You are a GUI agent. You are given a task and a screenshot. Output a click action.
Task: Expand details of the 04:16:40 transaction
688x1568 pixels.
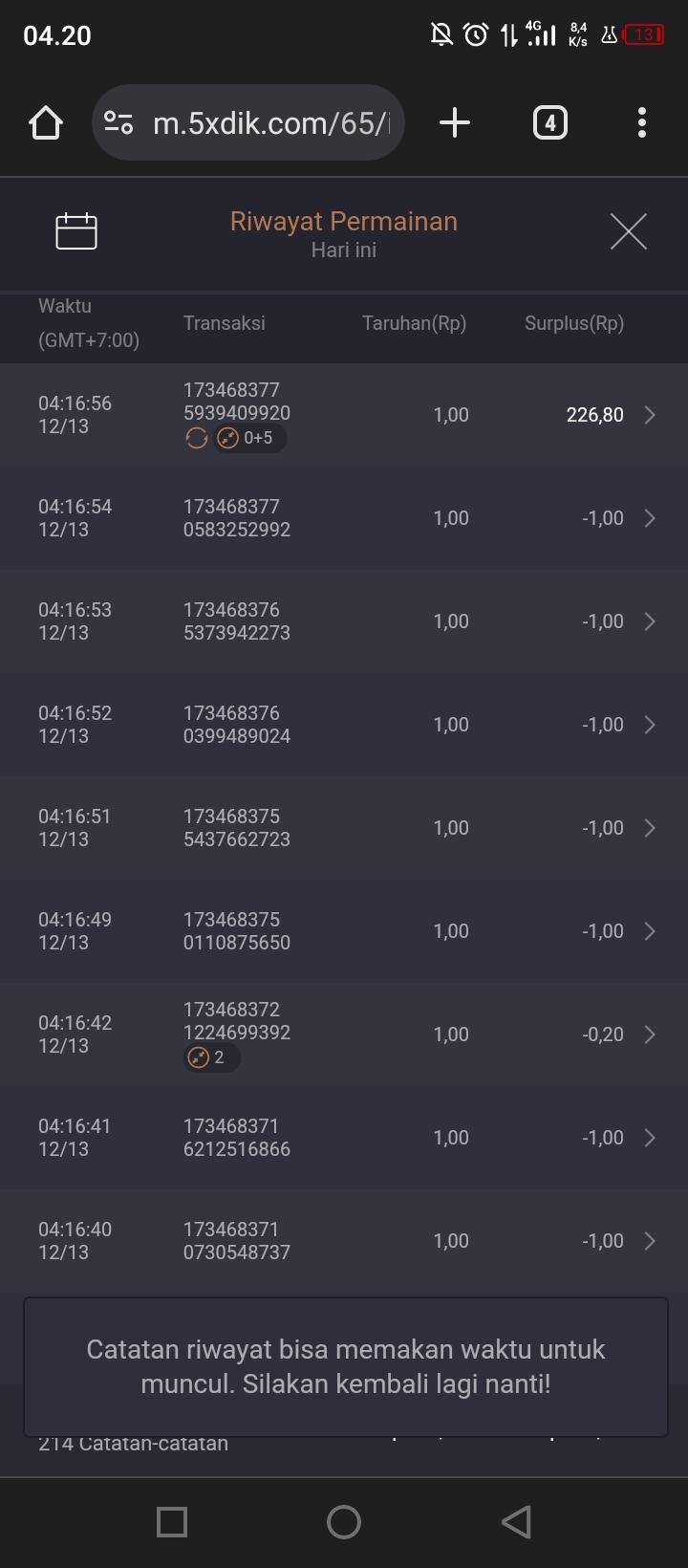pyautogui.click(x=650, y=1241)
